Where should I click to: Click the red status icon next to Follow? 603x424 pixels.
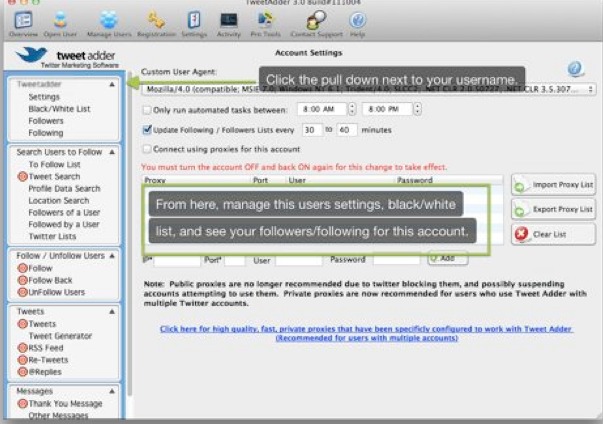tap(23, 268)
